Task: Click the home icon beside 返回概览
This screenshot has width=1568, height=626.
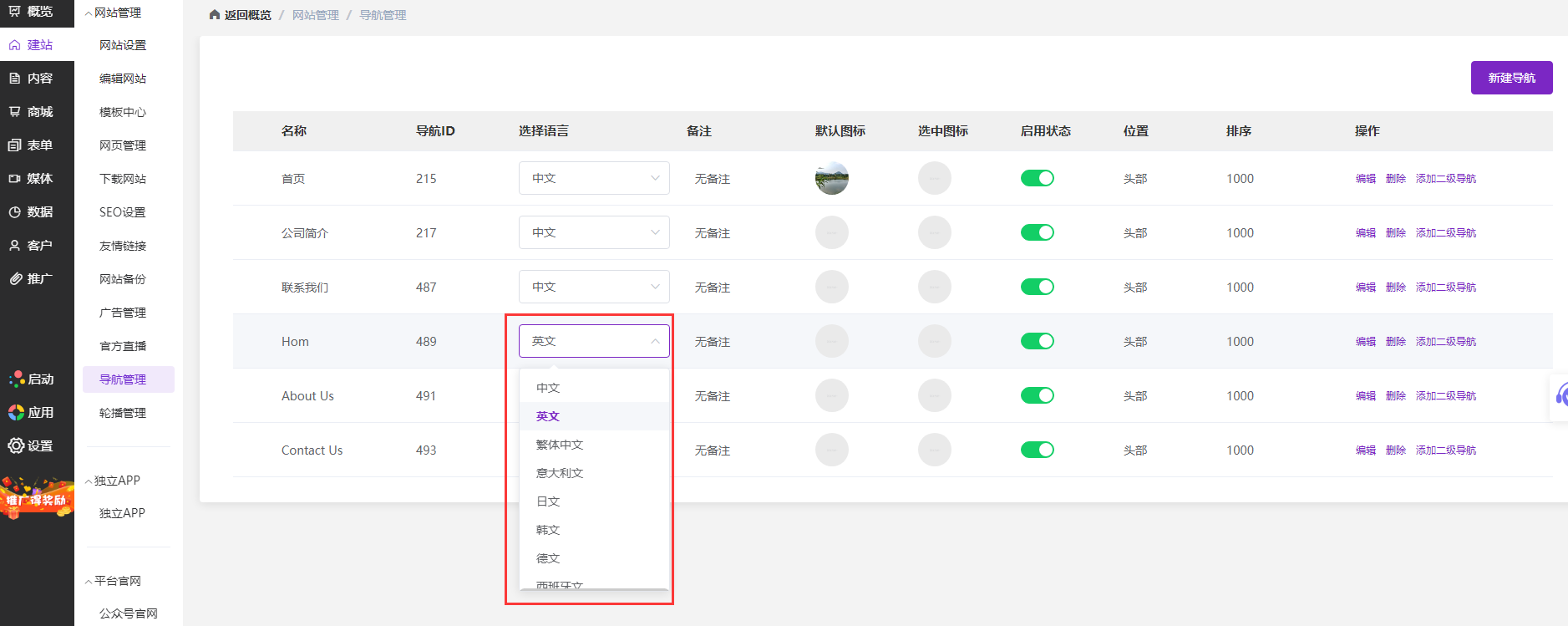Action: [215, 15]
